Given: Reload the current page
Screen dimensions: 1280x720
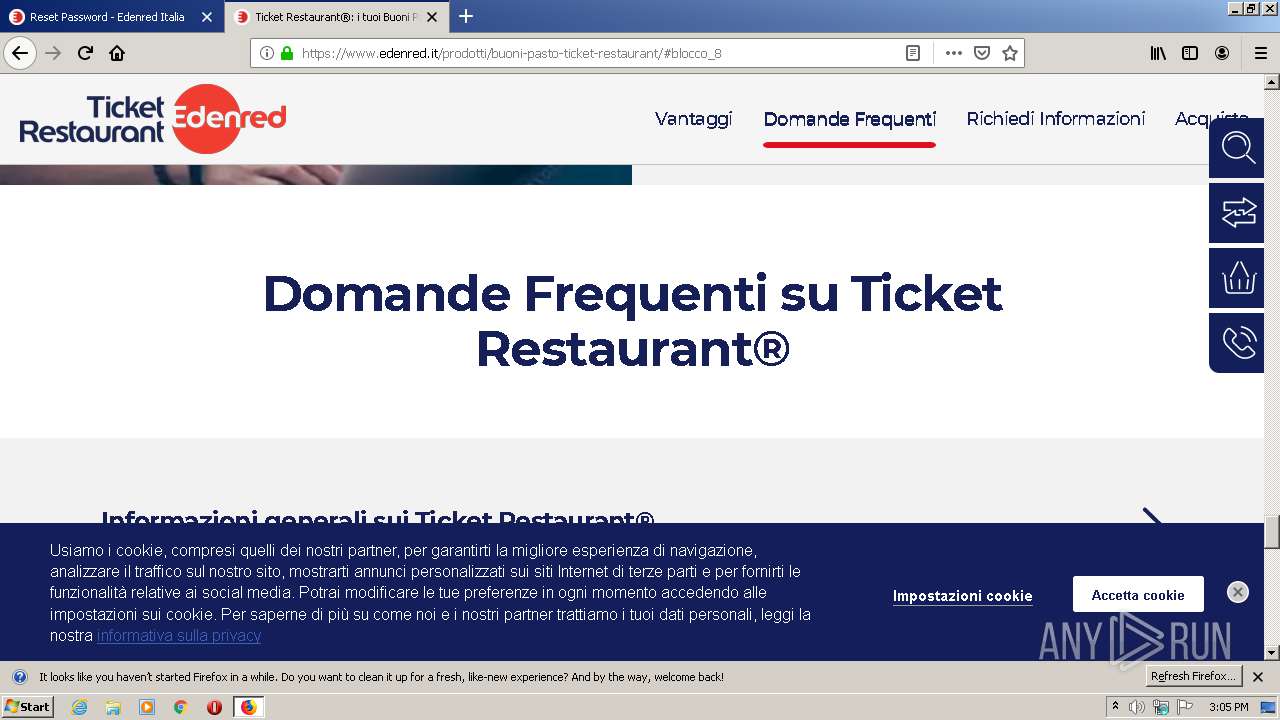Looking at the screenshot, I should click(85, 53).
